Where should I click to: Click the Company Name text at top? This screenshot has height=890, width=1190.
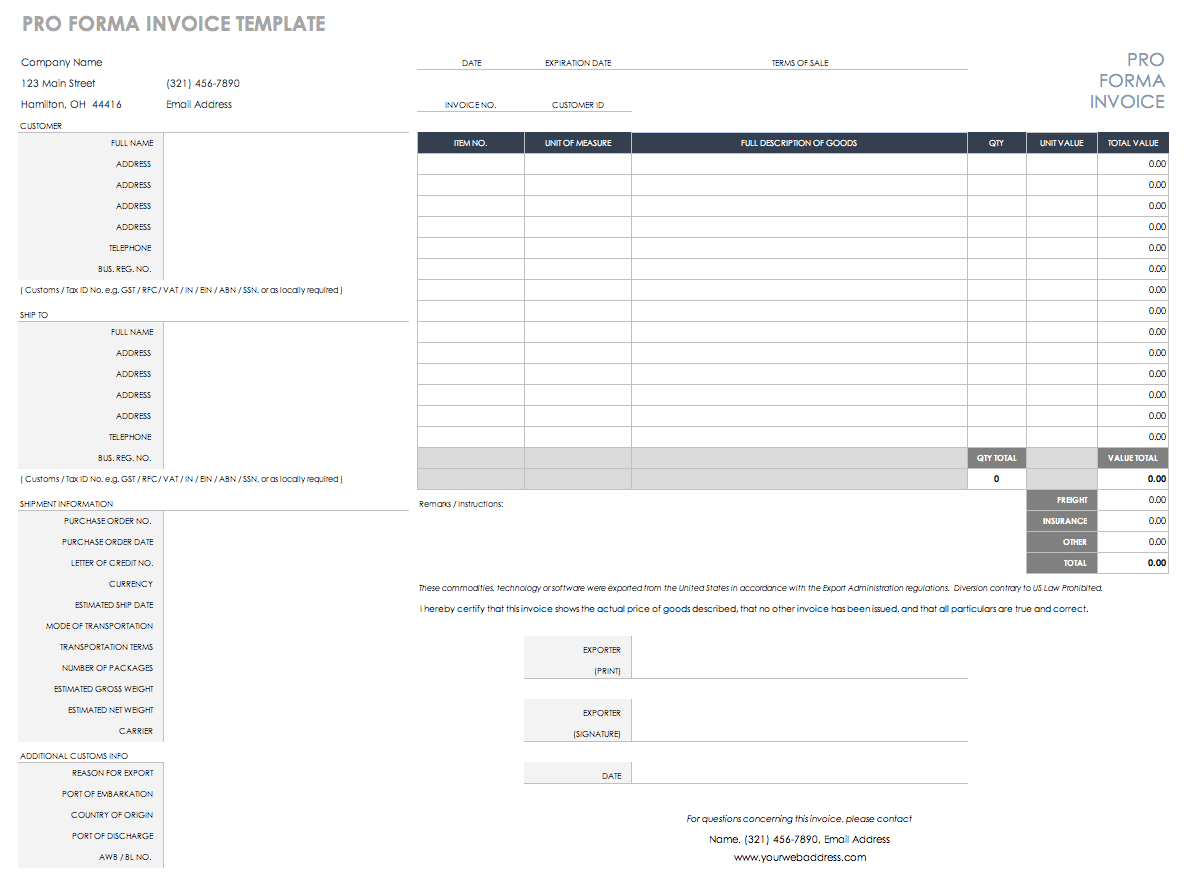(x=62, y=63)
